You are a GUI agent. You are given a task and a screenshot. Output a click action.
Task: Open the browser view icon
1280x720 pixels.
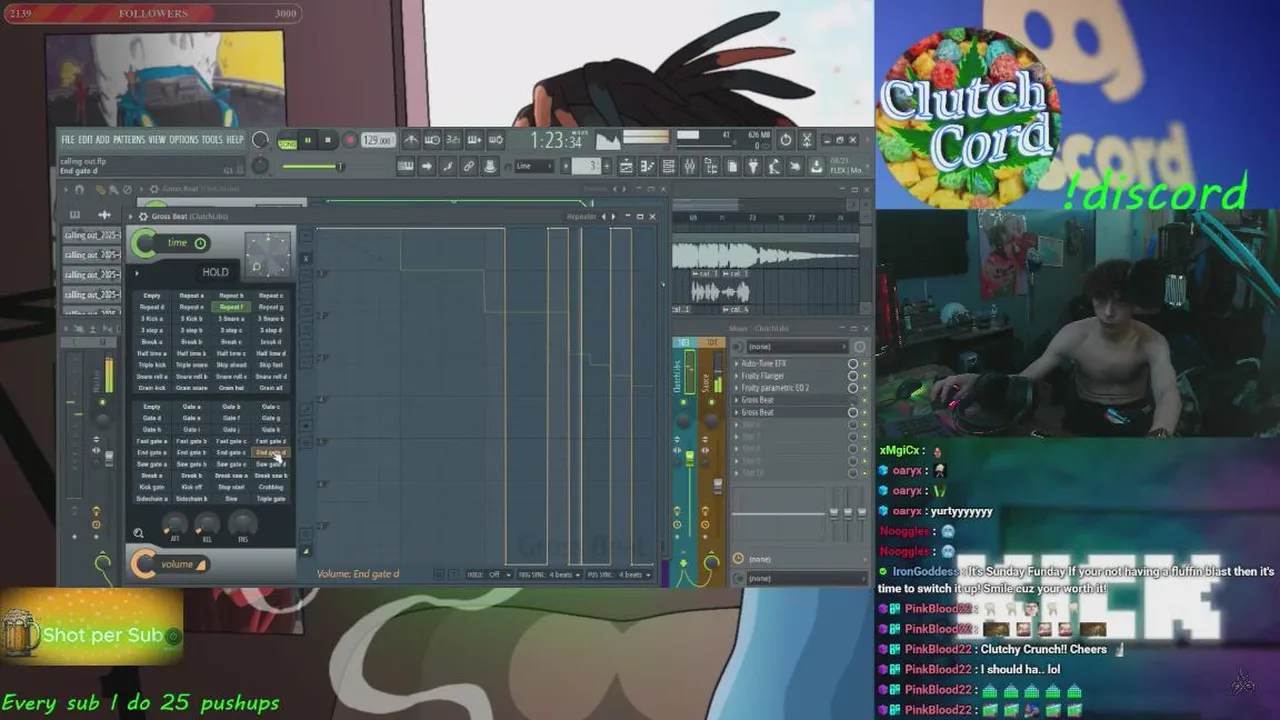(x=710, y=166)
